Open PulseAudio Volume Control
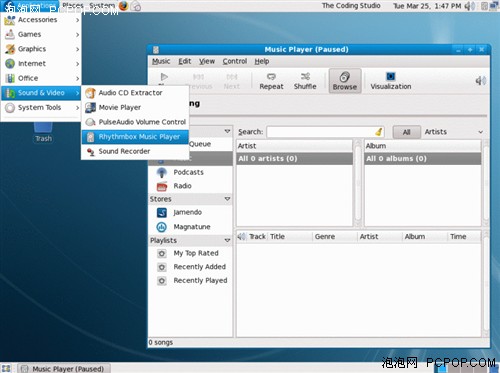The width and height of the screenshot is (500, 373). click(x=135, y=122)
